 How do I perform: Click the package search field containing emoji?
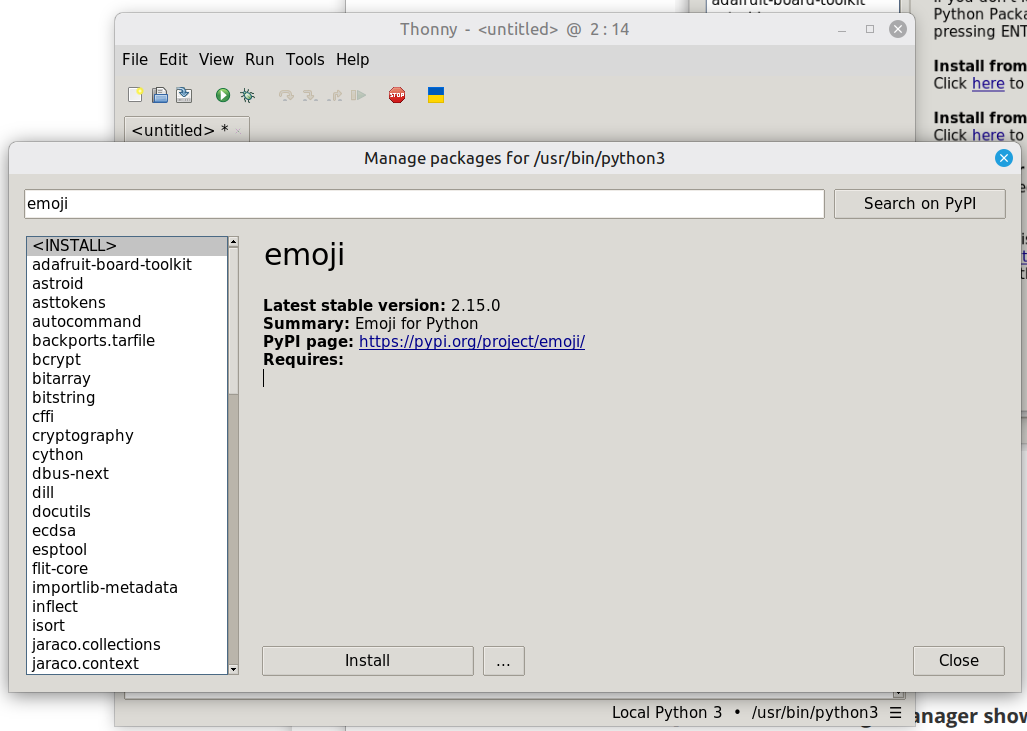424,204
